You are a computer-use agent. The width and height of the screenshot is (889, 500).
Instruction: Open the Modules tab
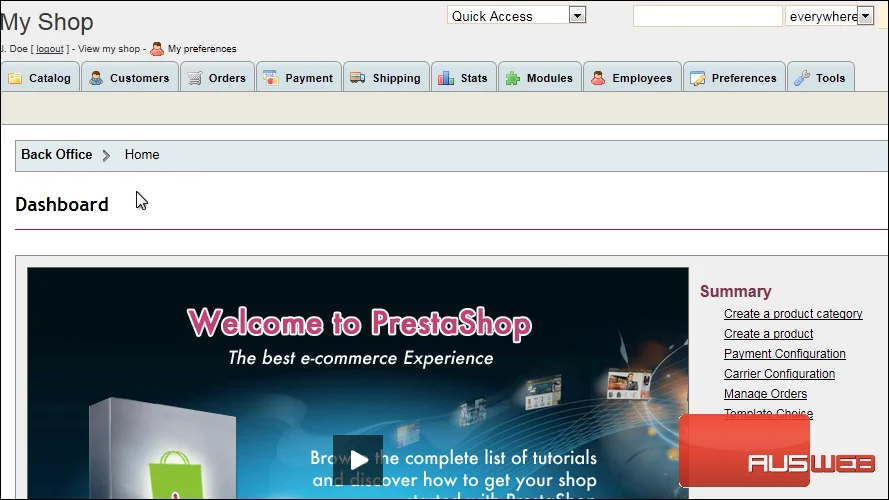tap(540, 77)
